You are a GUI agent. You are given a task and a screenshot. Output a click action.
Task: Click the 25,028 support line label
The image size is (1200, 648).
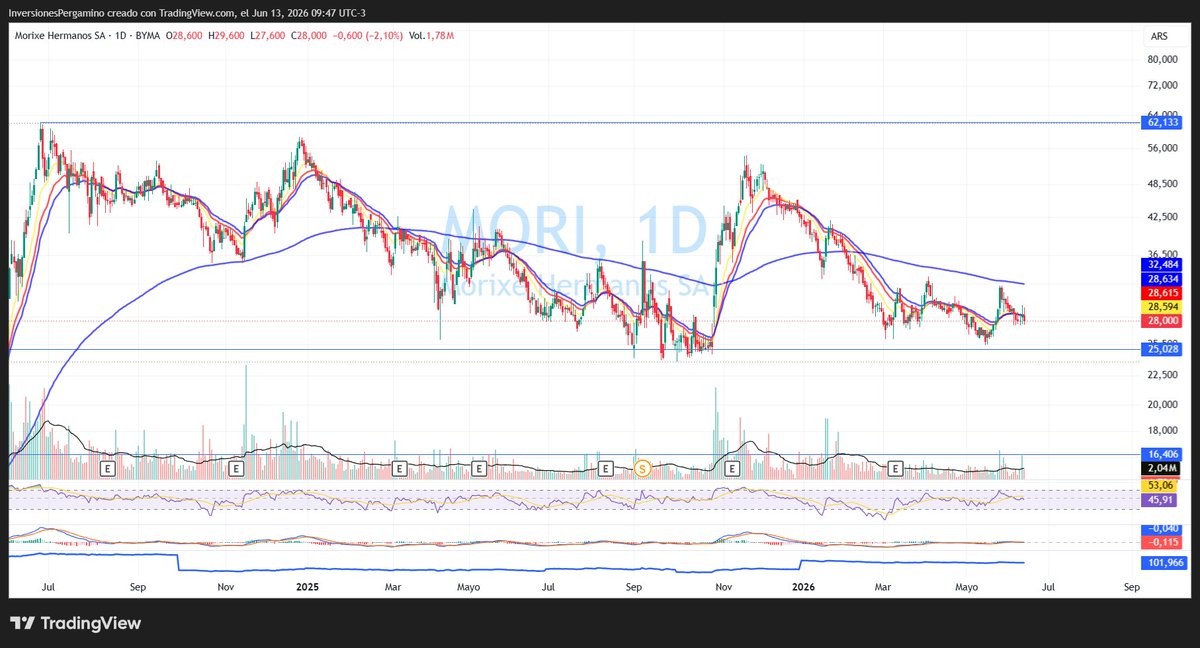1160,349
